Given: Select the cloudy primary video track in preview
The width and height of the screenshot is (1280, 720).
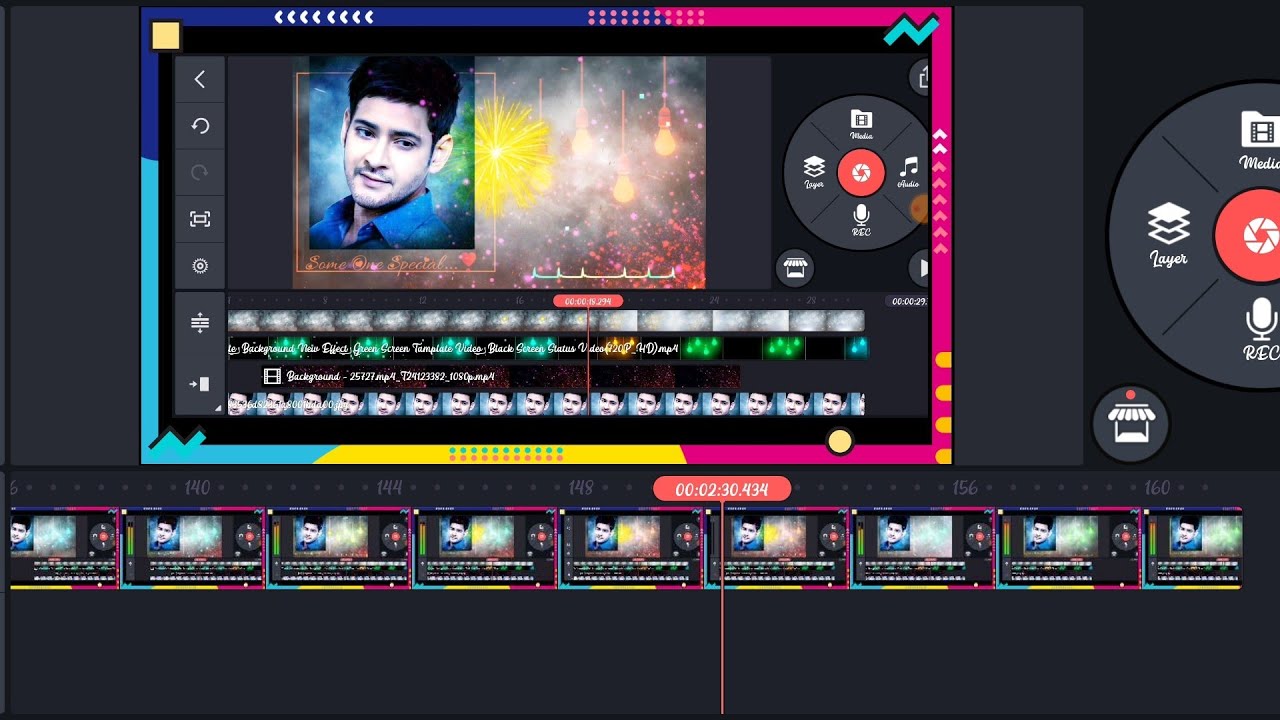Looking at the screenshot, I should [x=546, y=320].
